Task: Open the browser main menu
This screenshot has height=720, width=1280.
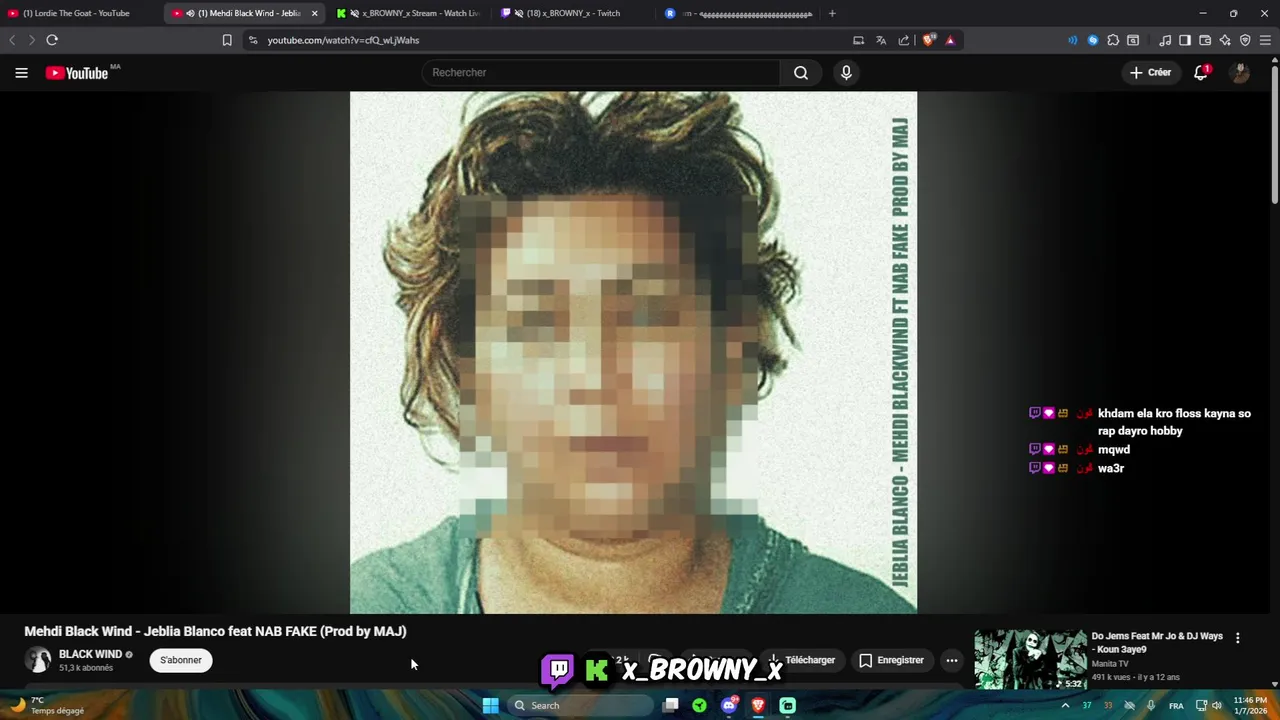Action: (x=1265, y=40)
